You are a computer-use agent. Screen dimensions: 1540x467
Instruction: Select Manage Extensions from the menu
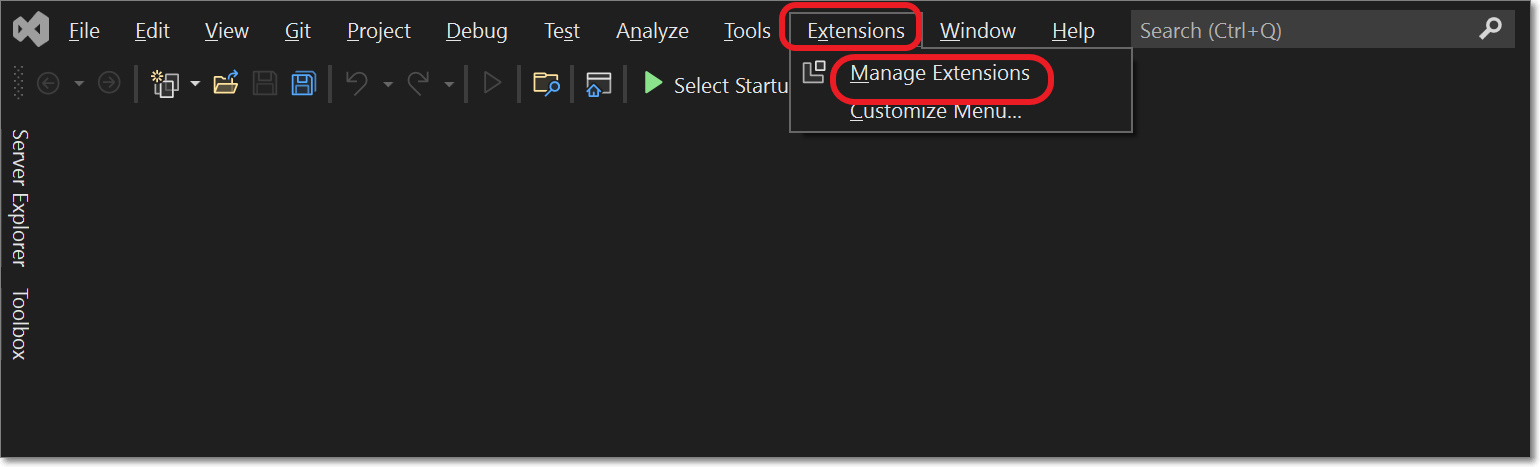point(940,73)
